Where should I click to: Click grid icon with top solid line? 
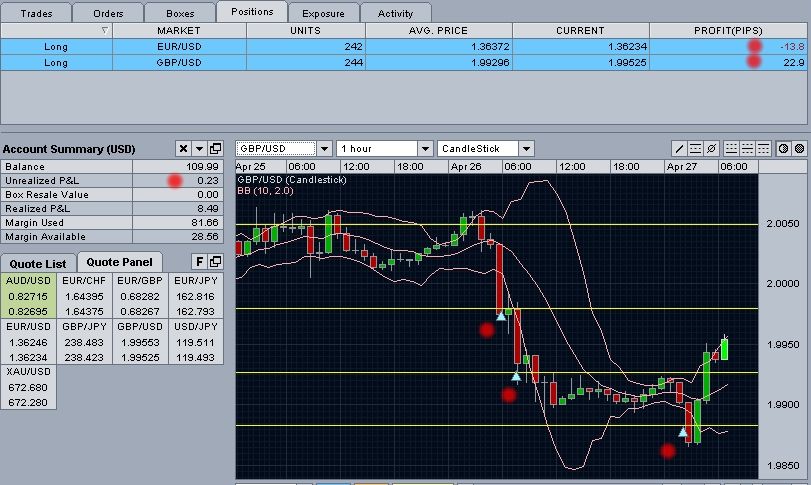(x=763, y=149)
